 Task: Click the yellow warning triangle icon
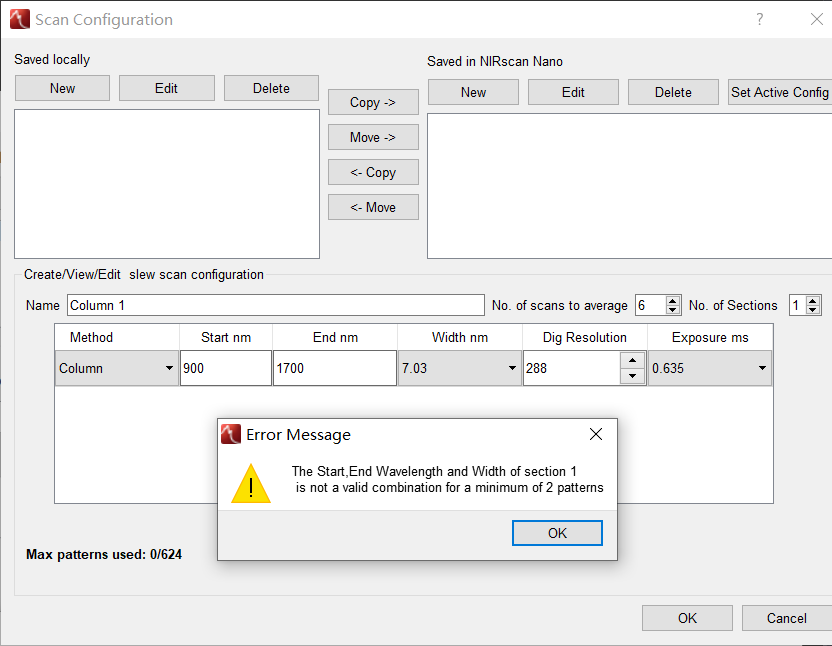[x=250, y=483]
